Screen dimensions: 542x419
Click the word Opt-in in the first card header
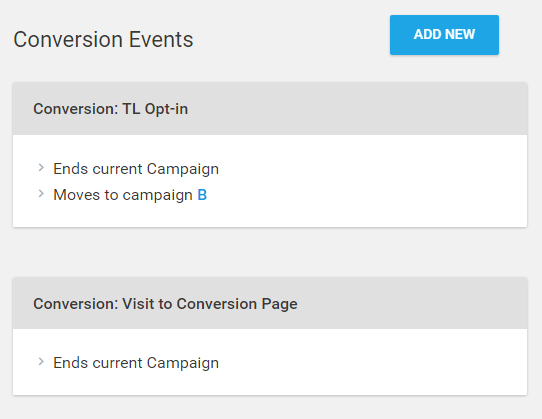coord(166,109)
